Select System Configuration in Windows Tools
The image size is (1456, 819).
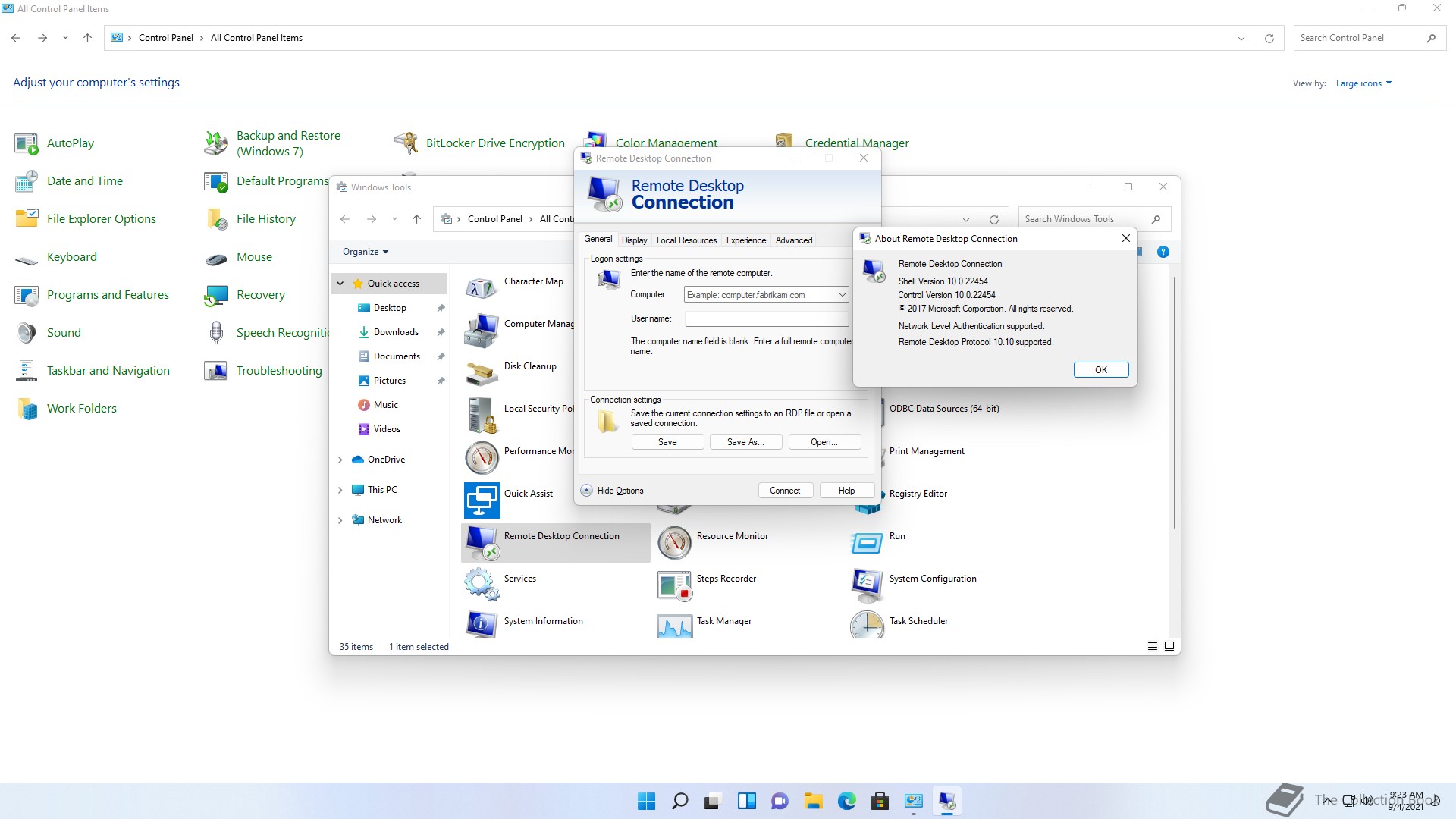click(x=933, y=579)
